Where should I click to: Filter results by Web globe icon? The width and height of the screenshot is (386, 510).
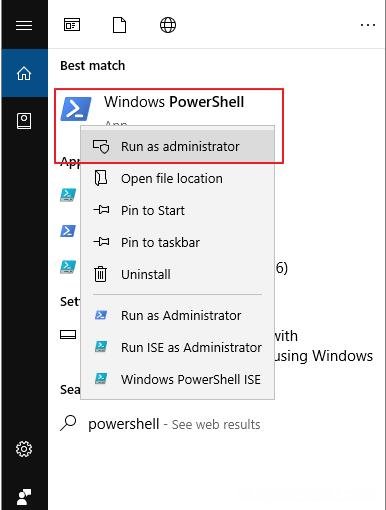coord(168,25)
